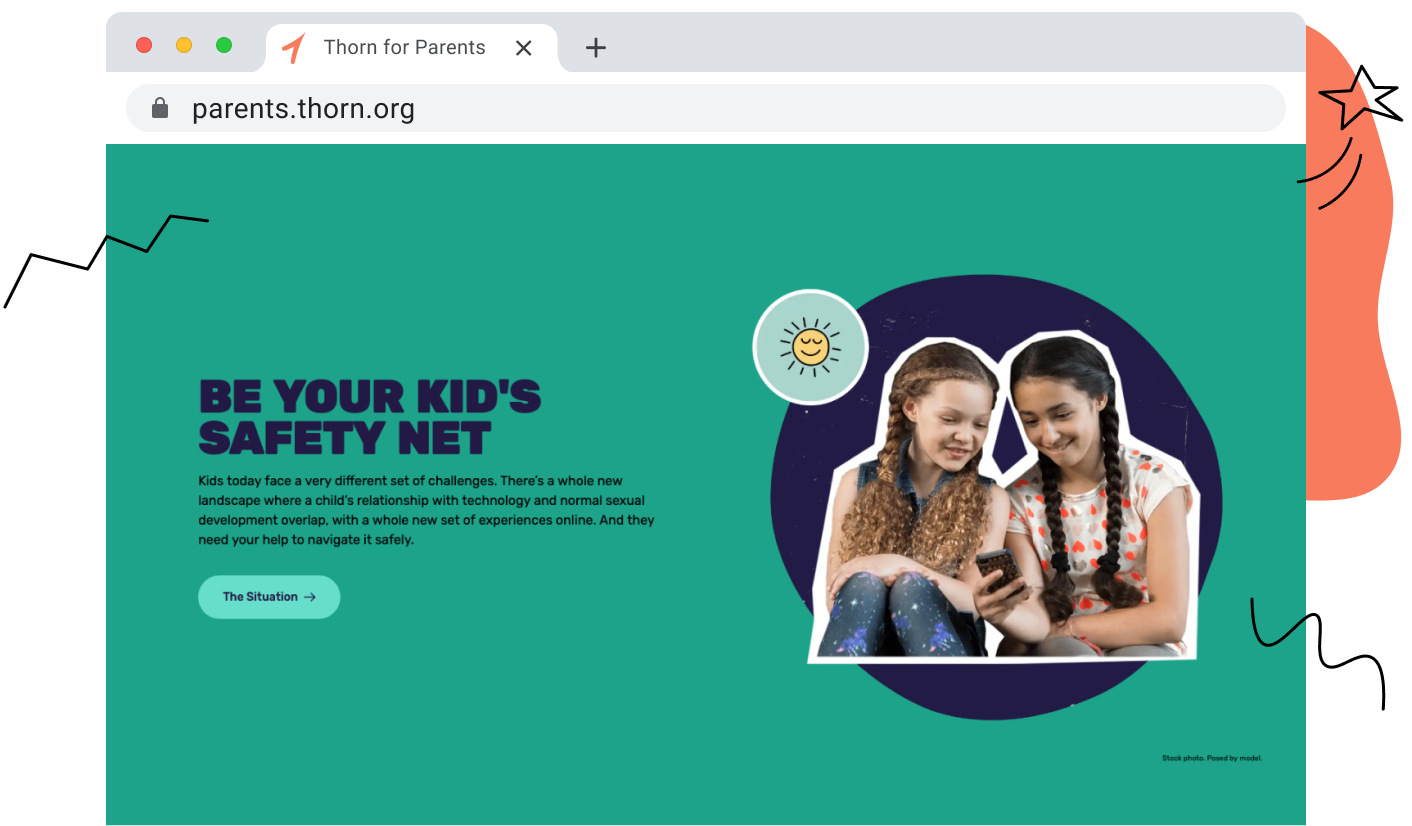Click the Stock photo. Posed by model. caption
Viewport: 1412px width, 826px height.
(1212, 758)
